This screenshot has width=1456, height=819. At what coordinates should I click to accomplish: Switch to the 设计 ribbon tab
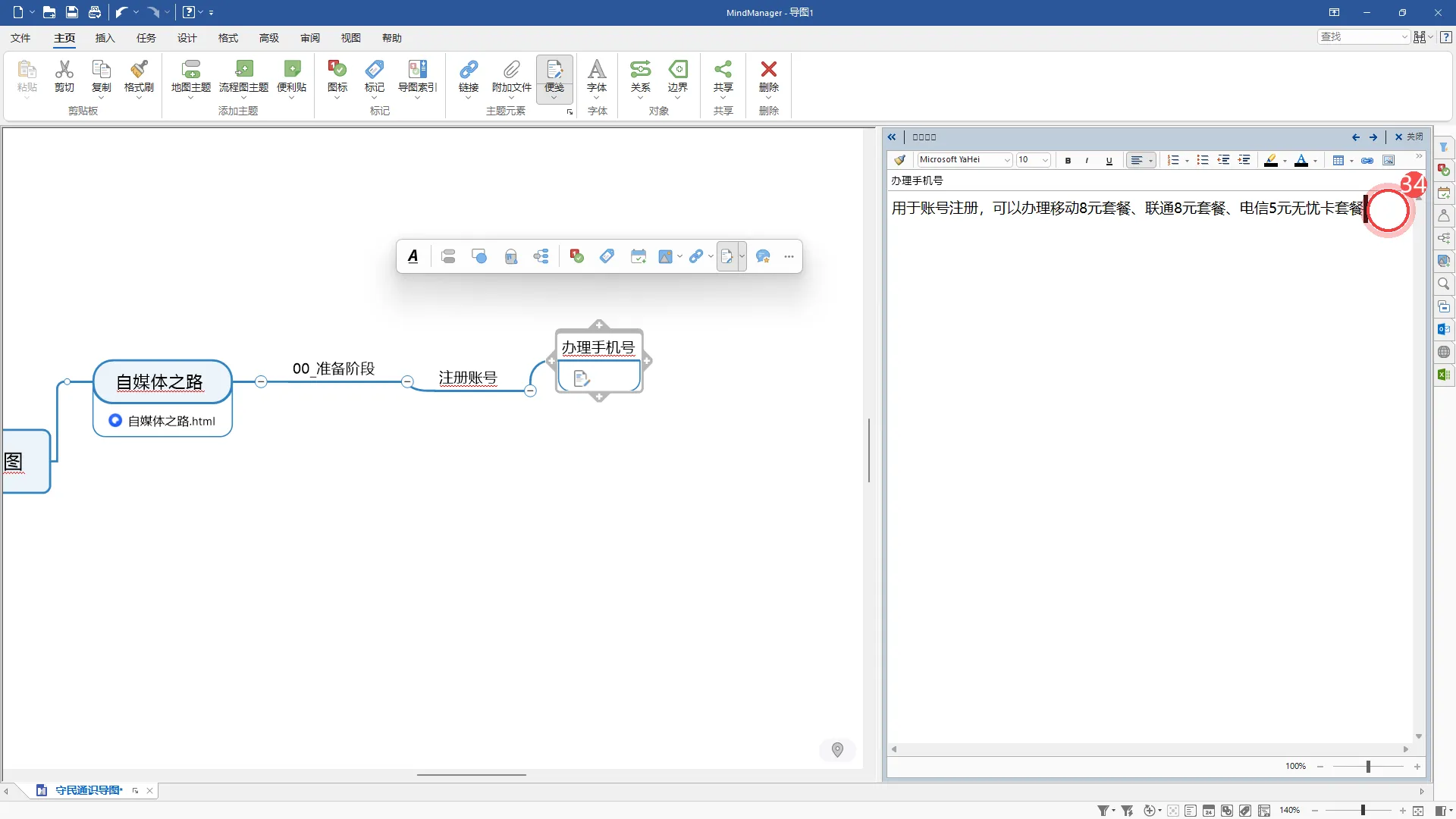(187, 38)
